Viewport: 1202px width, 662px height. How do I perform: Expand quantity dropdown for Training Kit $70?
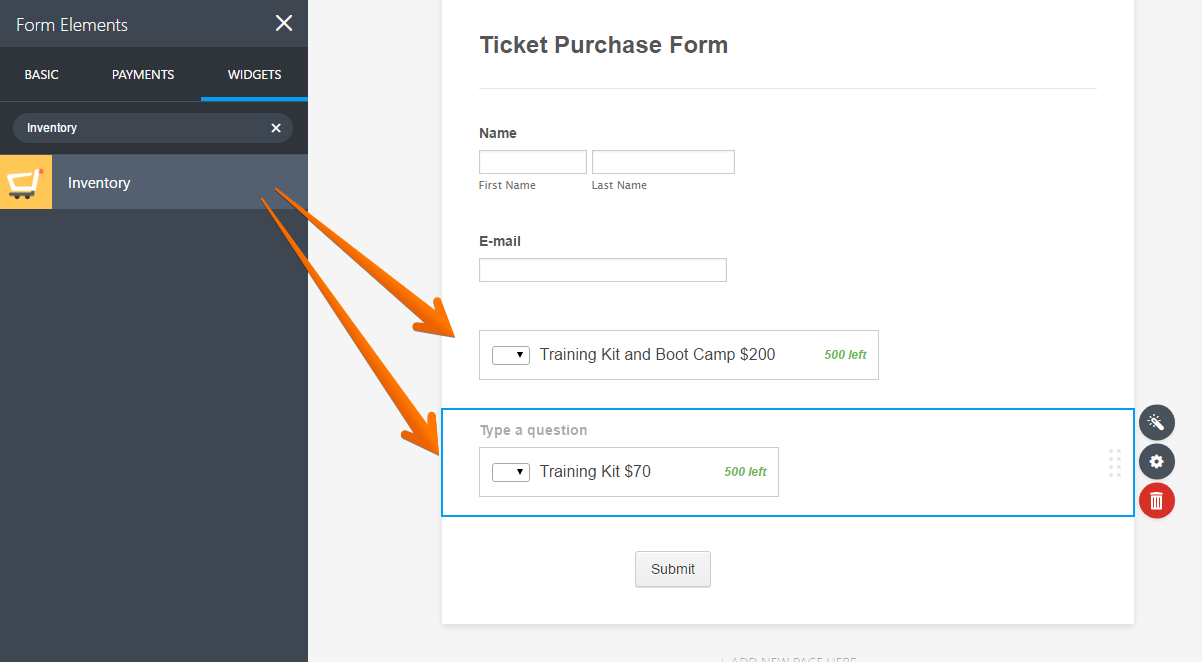[x=511, y=472]
